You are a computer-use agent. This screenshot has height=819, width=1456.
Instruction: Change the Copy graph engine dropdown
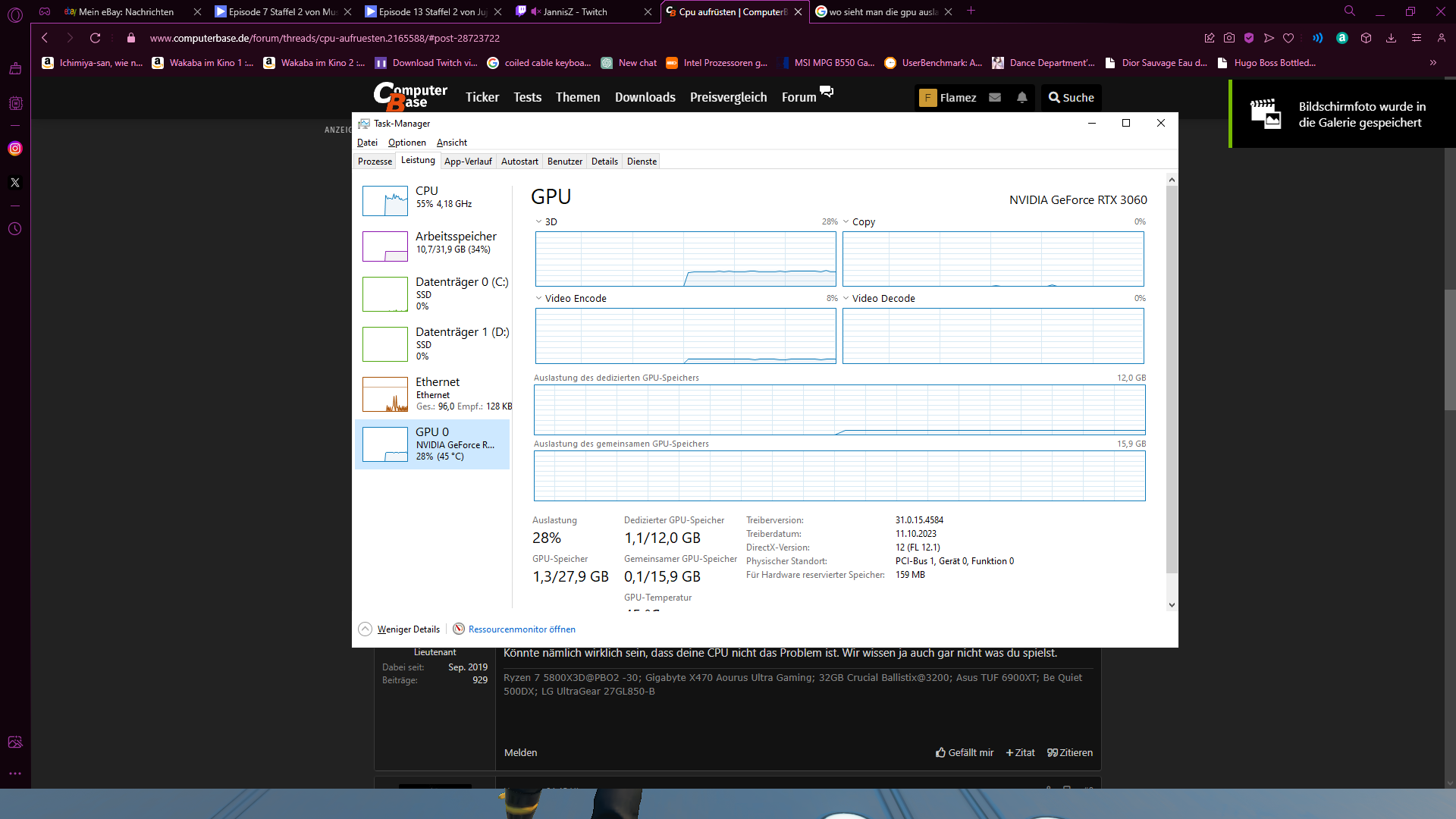[x=846, y=222]
